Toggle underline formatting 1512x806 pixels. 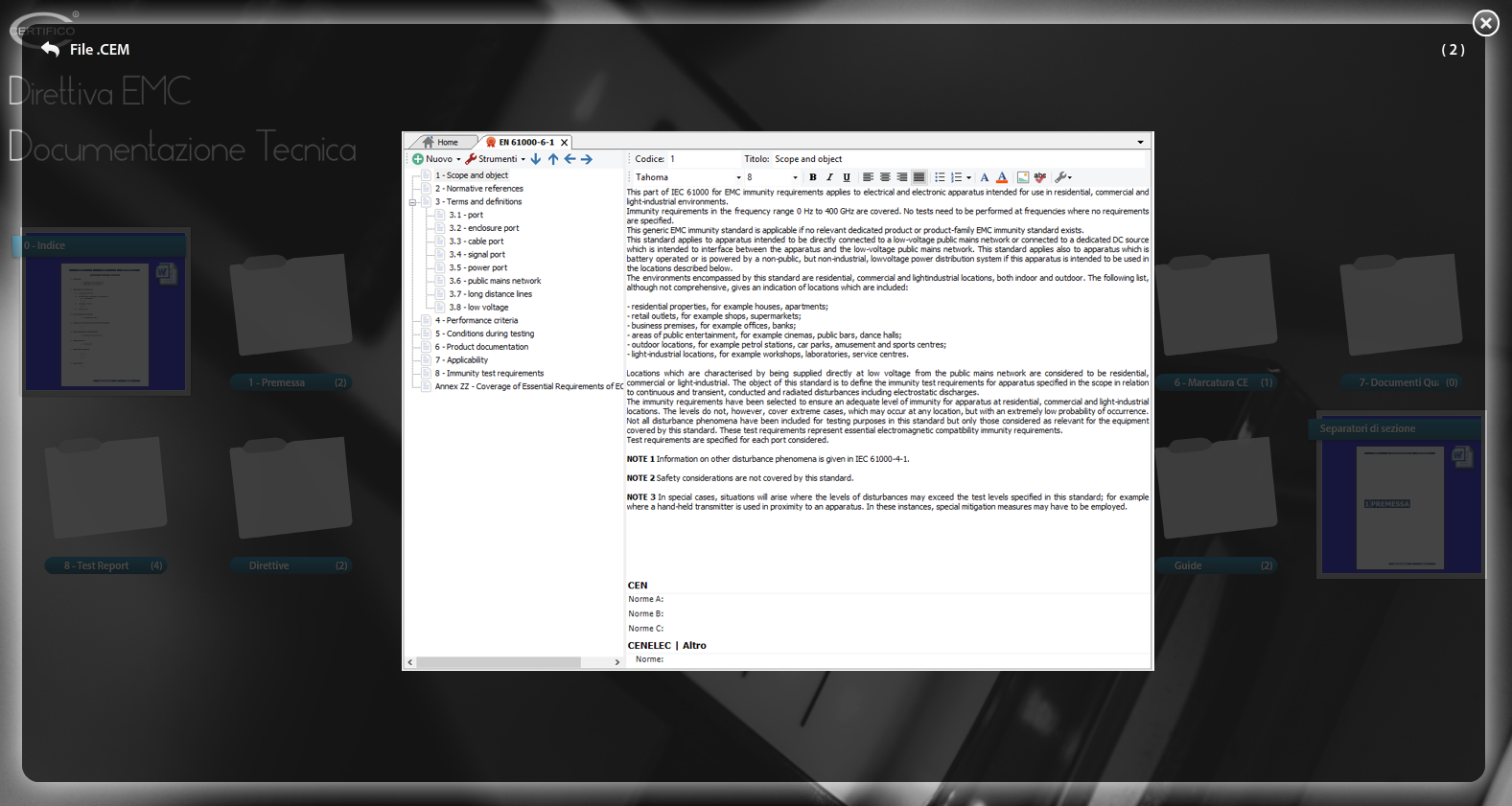pos(847,177)
